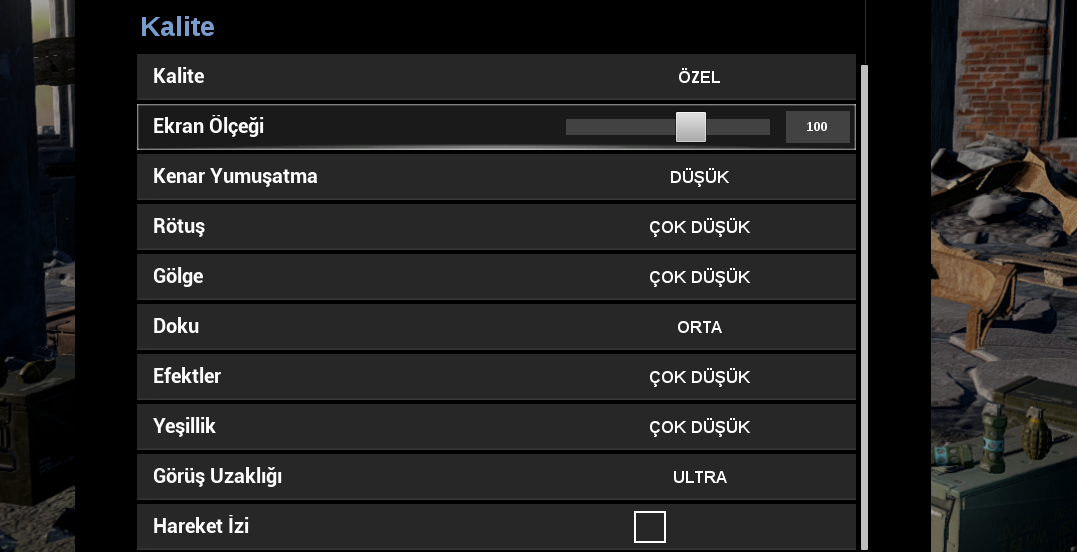This screenshot has width=1077, height=552.
Task: Select the Kenar Yumuşatma row label
Action: coord(235,177)
